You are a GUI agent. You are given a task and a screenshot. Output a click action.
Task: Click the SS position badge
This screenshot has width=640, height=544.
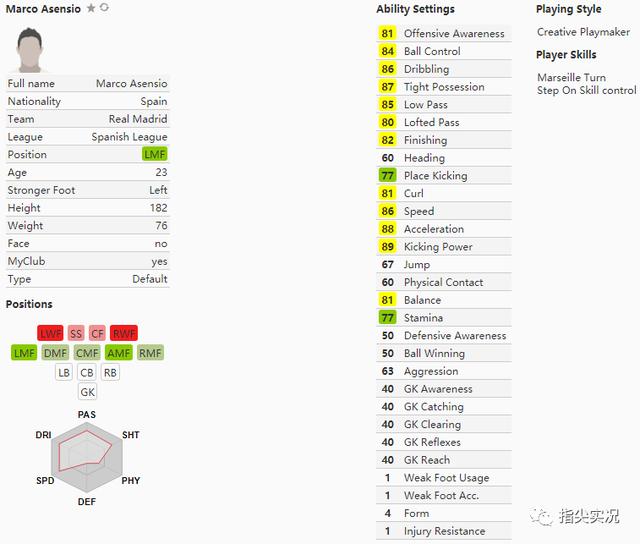point(76,333)
